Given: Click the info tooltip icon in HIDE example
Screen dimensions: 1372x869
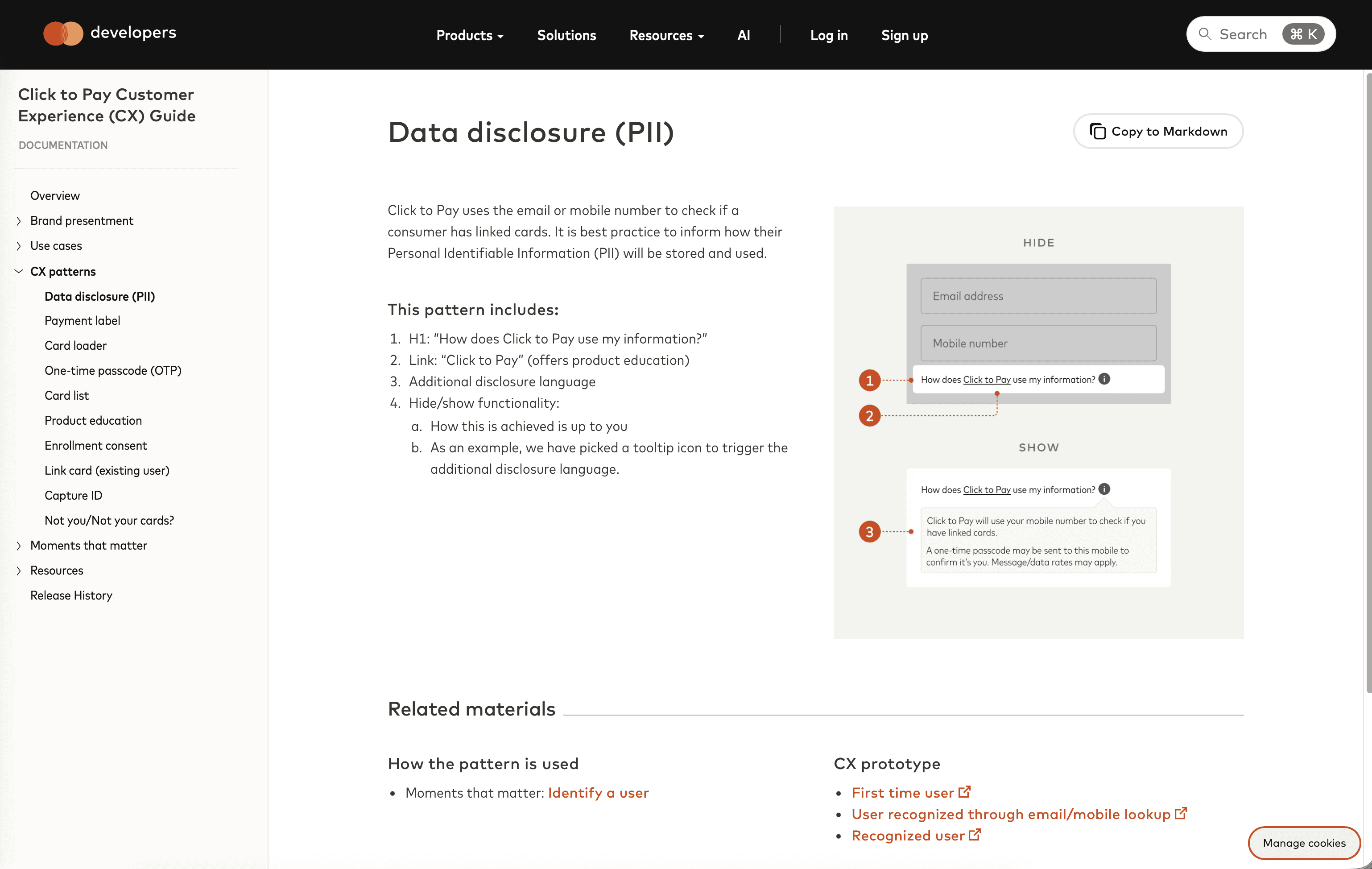Looking at the screenshot, I should coord(1104,379).
